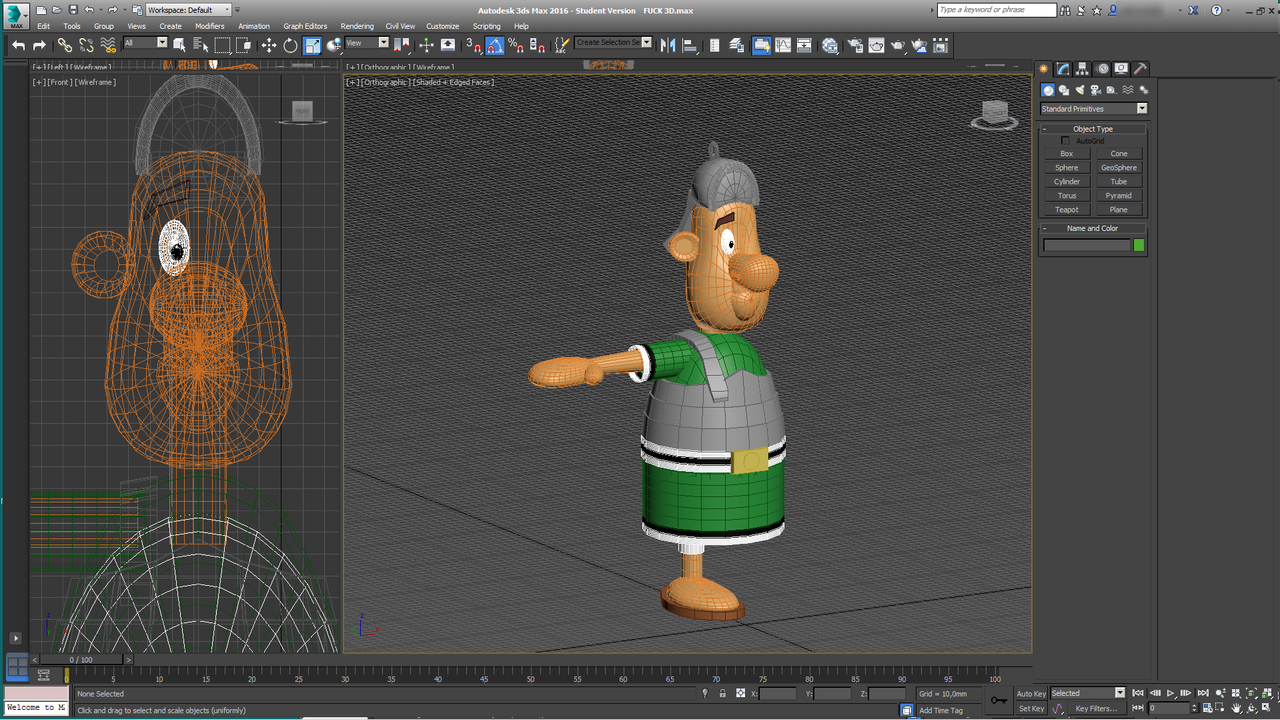
Task: Toggle the AutoGrid checkbox
Action: pos(1066,141)
